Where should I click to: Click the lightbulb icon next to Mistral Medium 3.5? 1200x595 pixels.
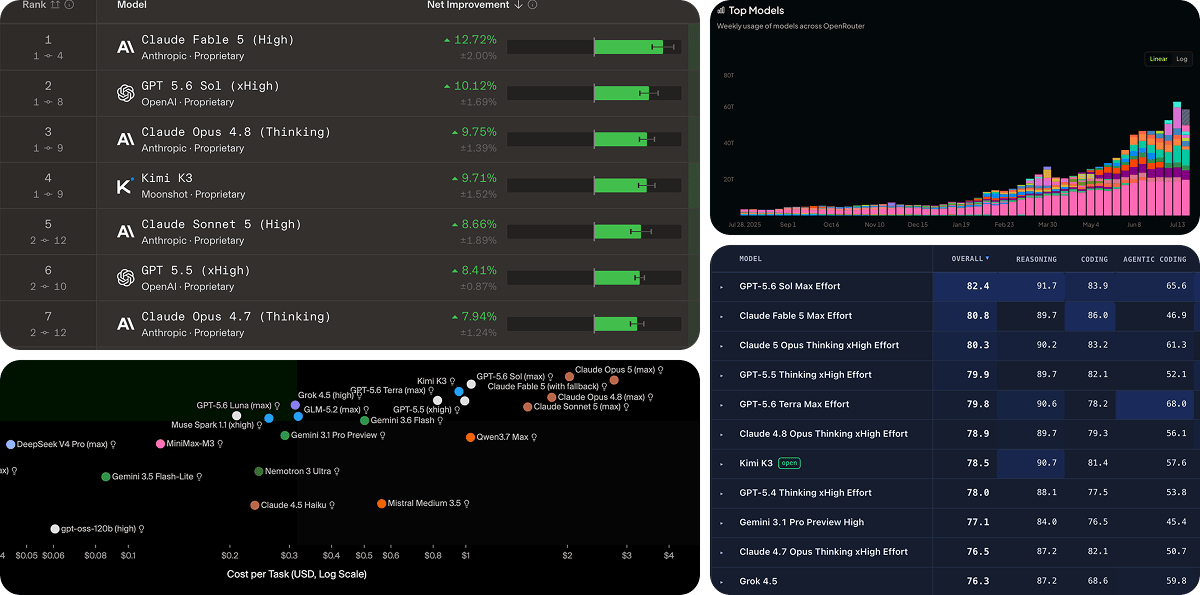pyautogui.click(x=466, y=504)
